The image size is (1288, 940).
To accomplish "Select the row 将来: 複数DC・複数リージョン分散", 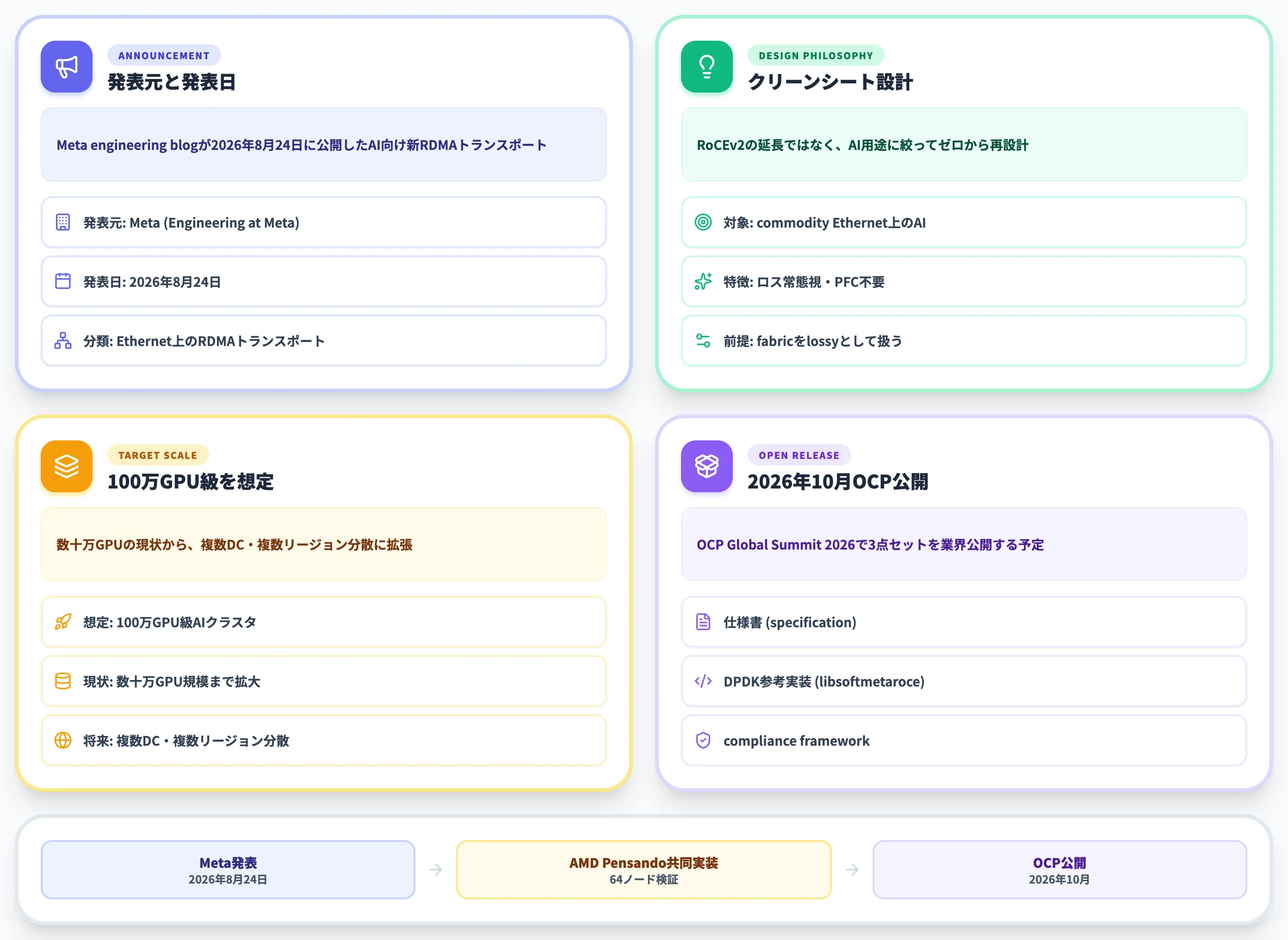I will point(324,740).
